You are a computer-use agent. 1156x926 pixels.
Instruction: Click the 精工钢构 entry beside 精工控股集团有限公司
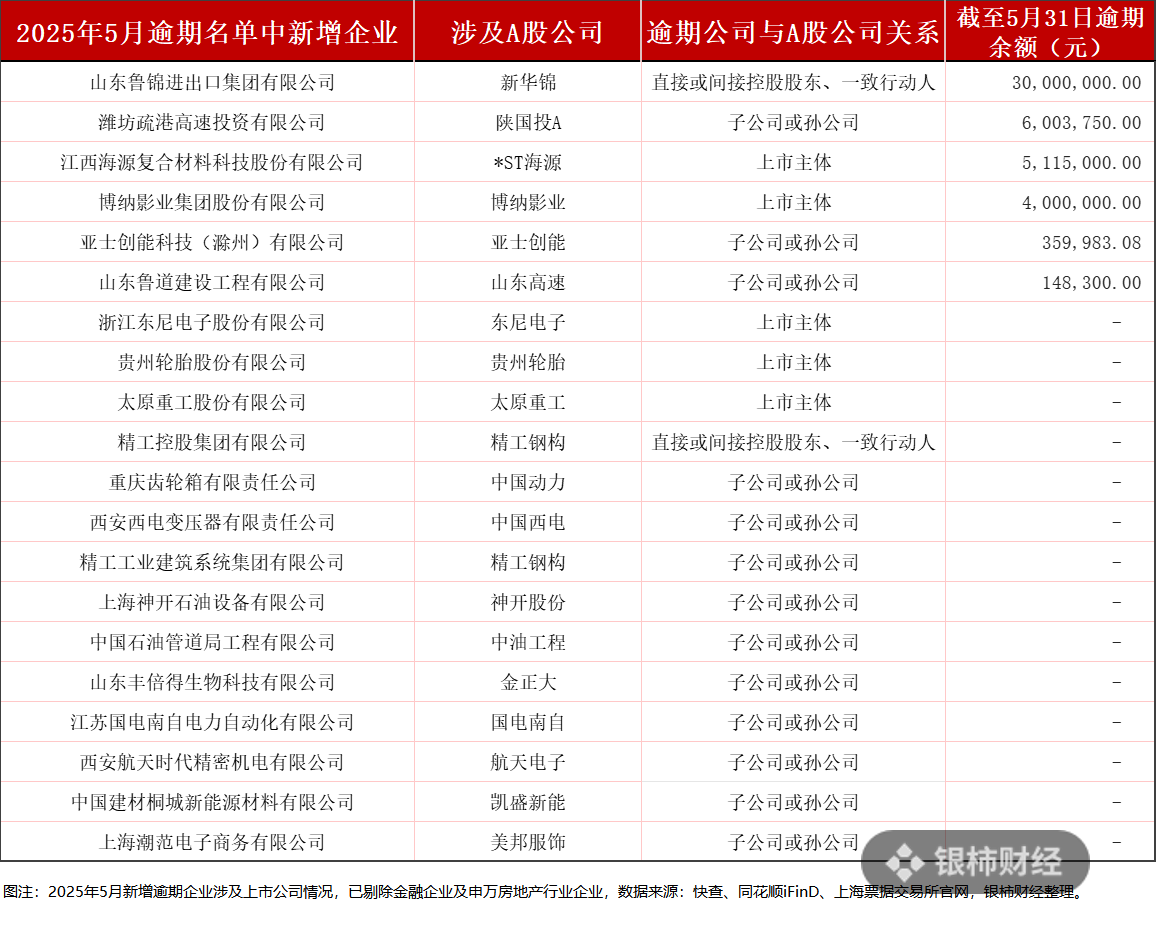pyautogui.click(x=527, y=442)
